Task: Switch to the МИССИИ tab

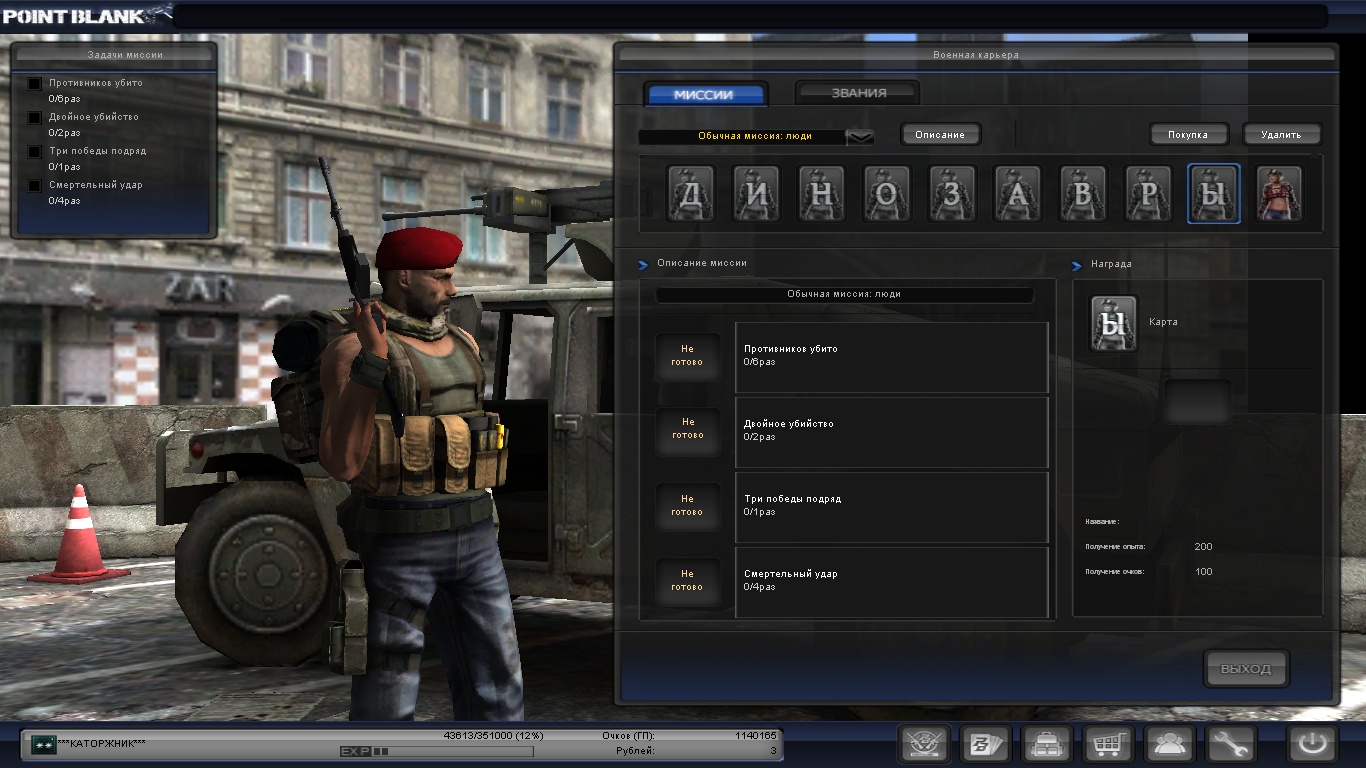Action: 704,94
